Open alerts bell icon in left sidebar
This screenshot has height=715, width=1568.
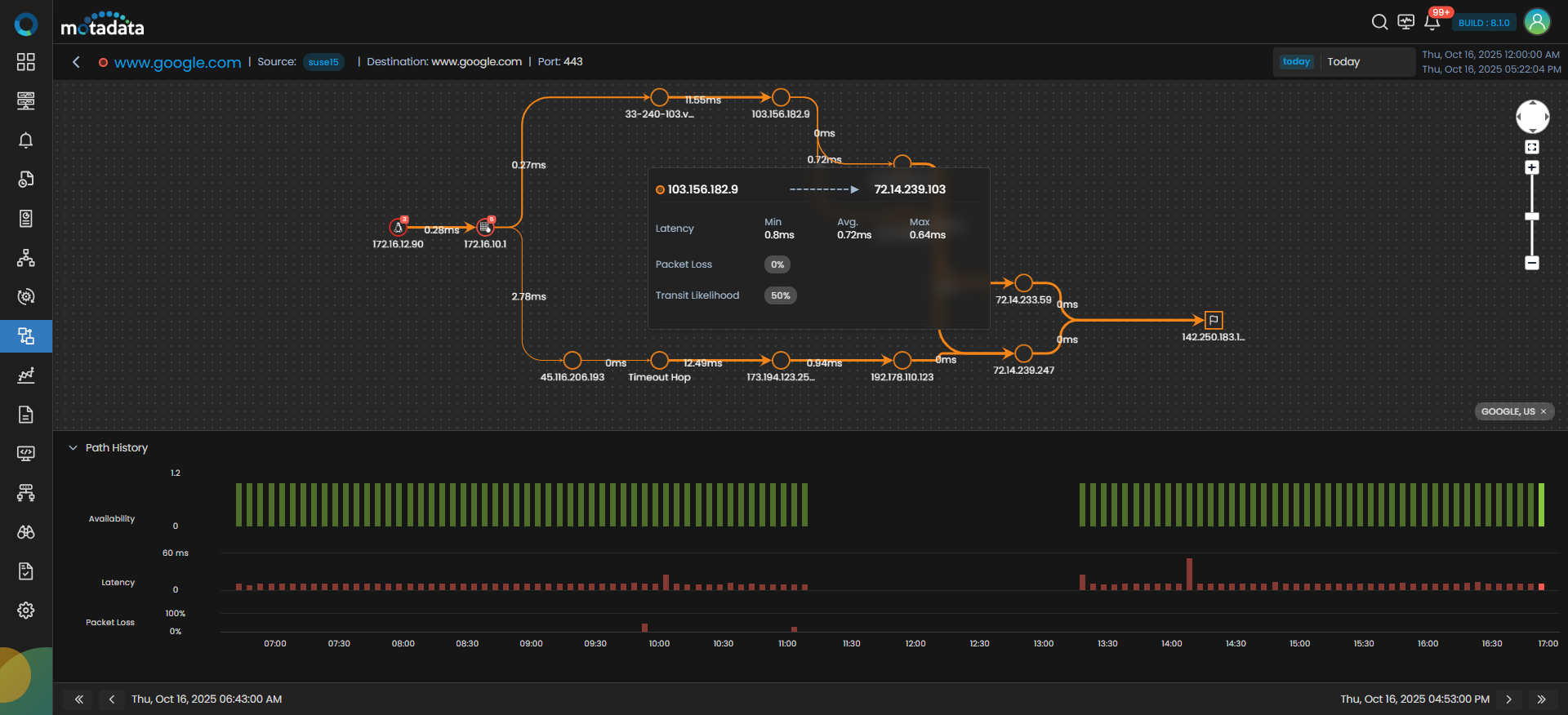[26, 140]
